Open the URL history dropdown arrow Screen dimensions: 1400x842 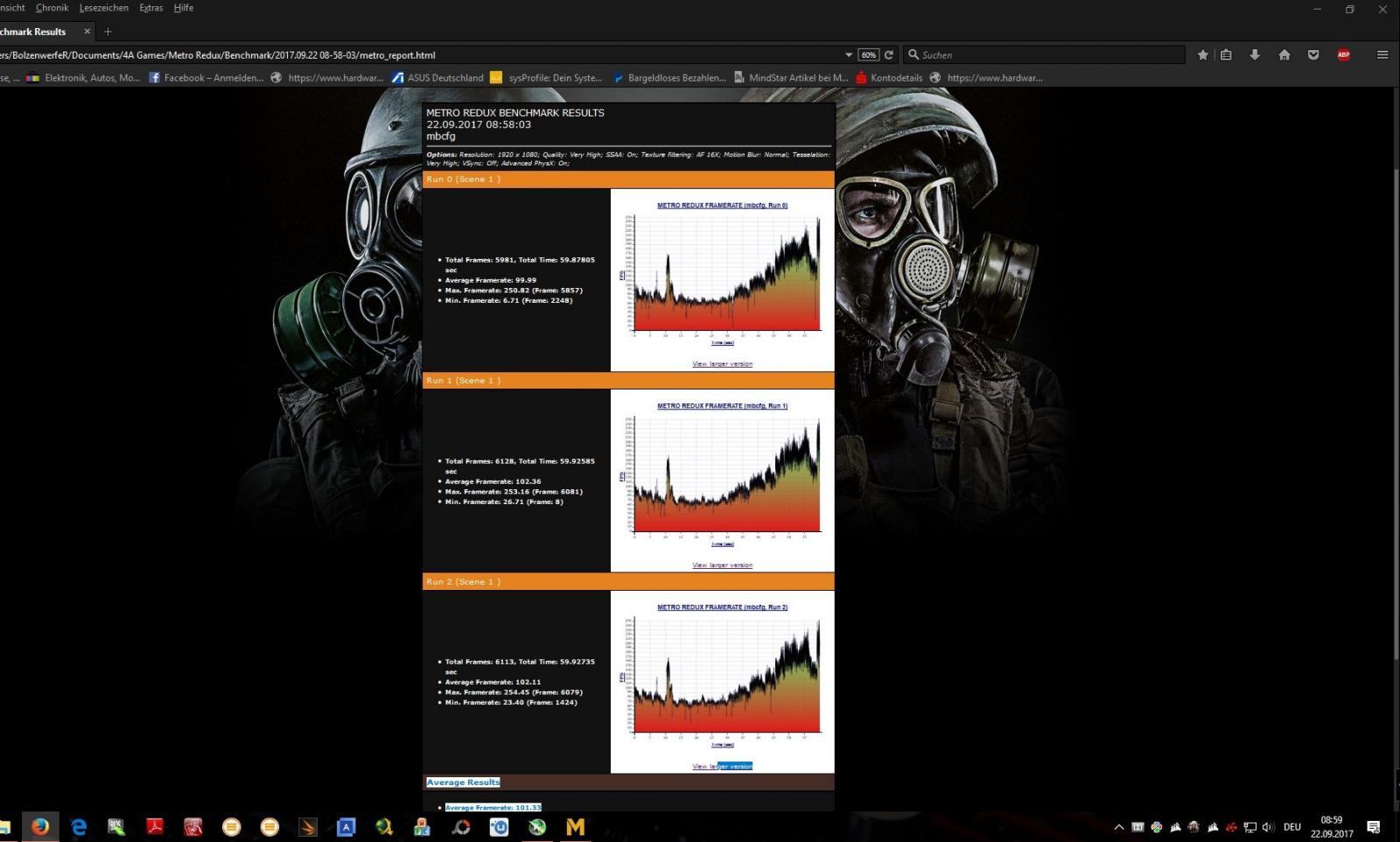[x=849, y=54]
